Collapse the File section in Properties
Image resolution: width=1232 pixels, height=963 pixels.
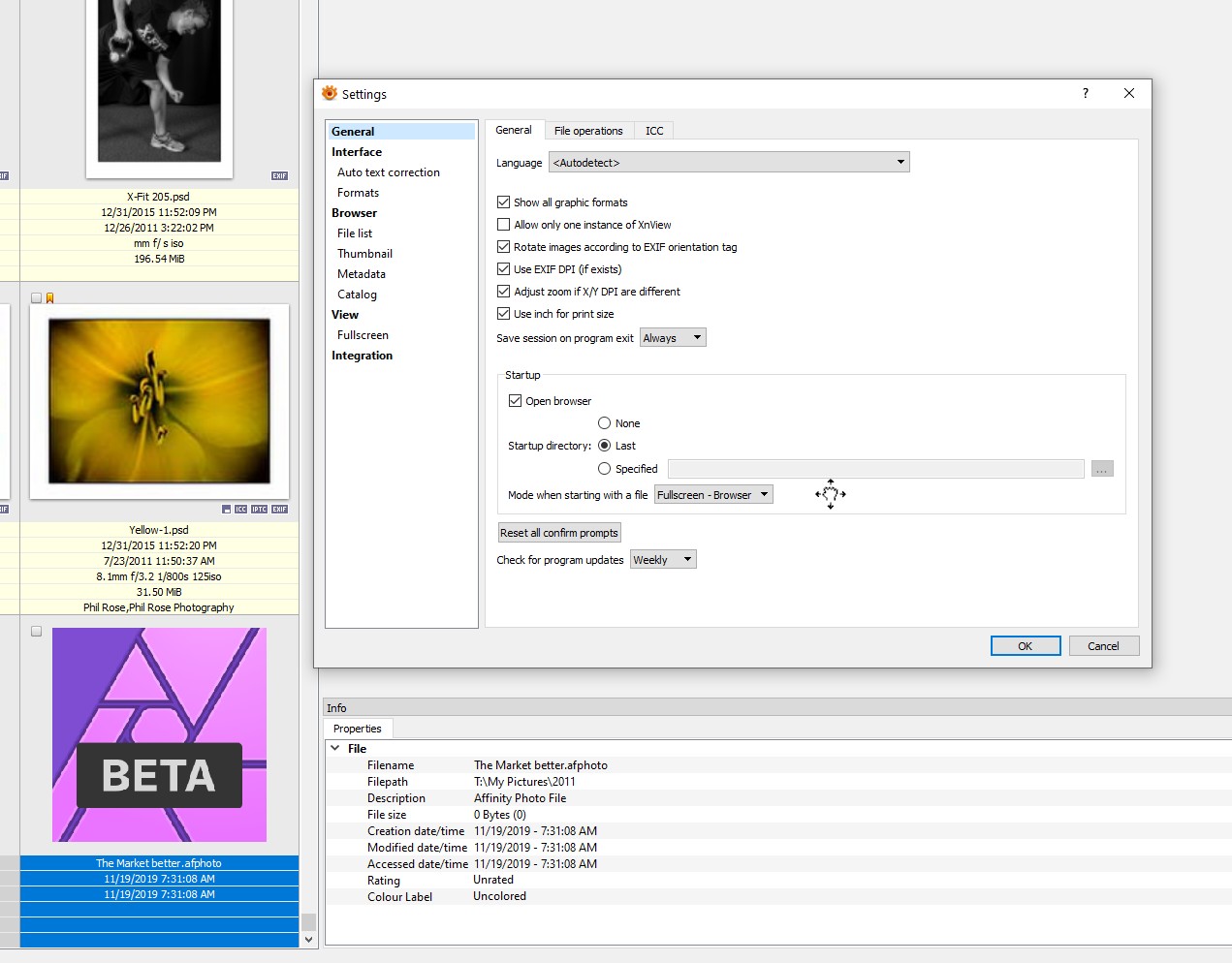pyautogui.click(x=335, y=748)
